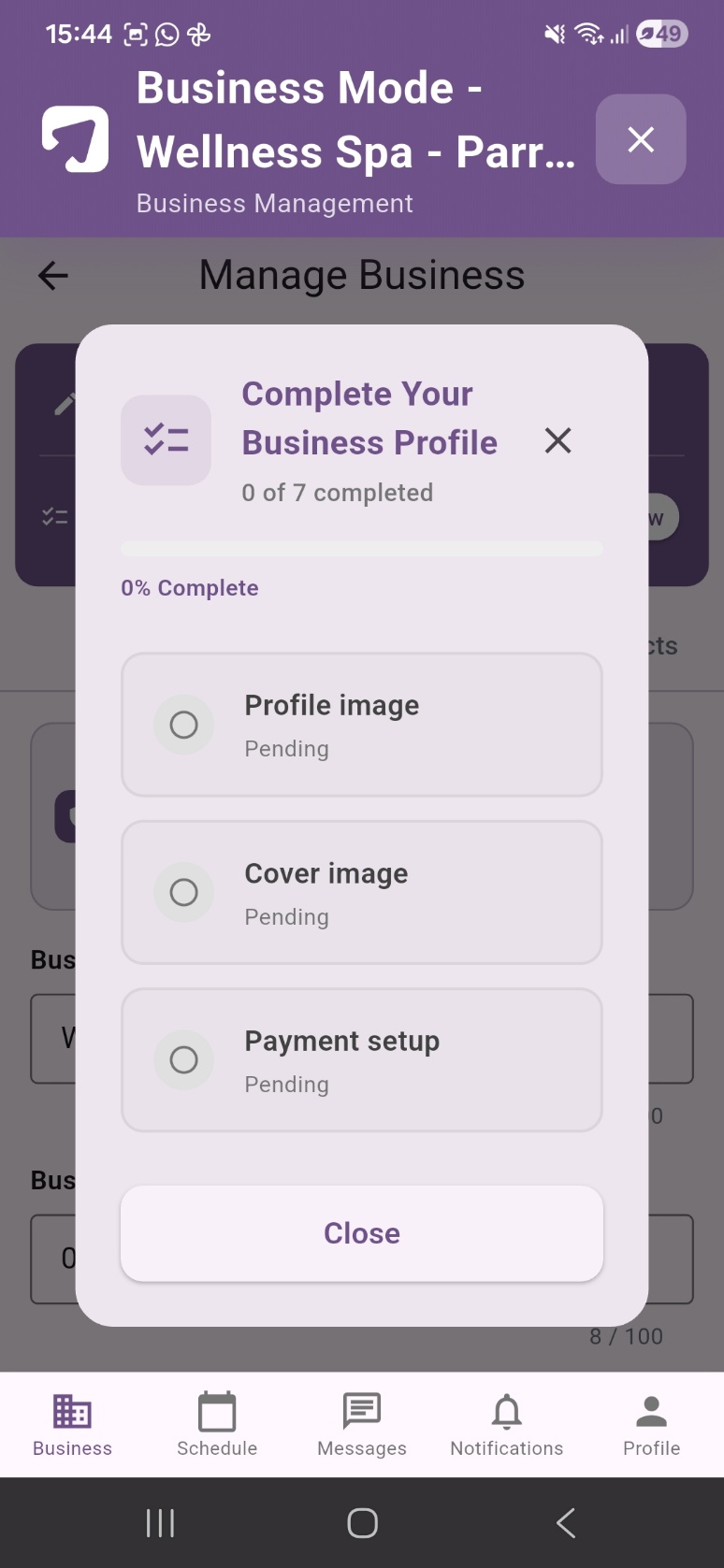Open the Payment setup pending item
Viewport: 724px width, 1568px height.
pyautogui.click(x=362, y=1060)
